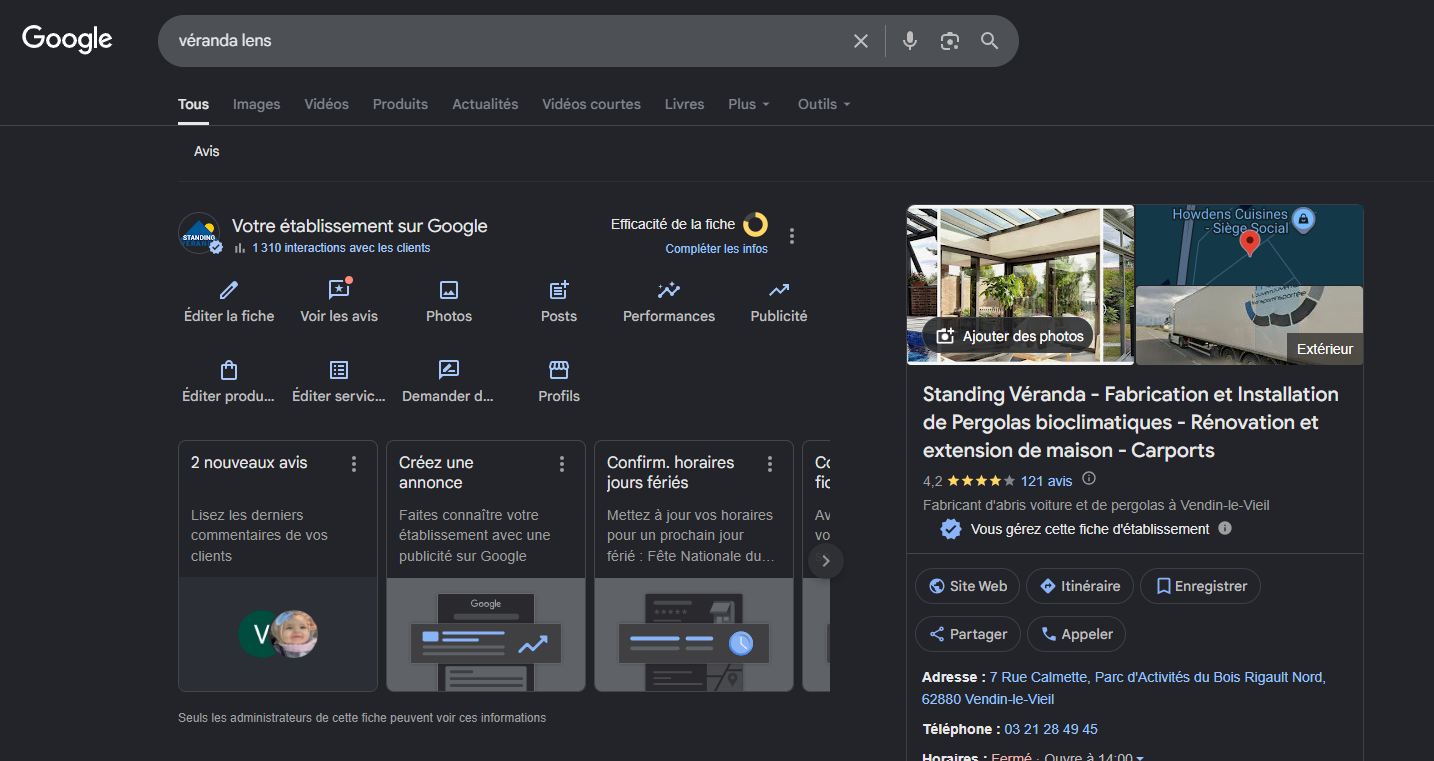Click the Standing Véranda business title

(x=1131, y=422)
